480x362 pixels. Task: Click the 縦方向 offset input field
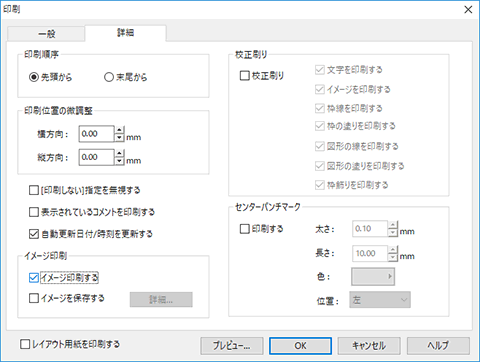click(96, 157)
